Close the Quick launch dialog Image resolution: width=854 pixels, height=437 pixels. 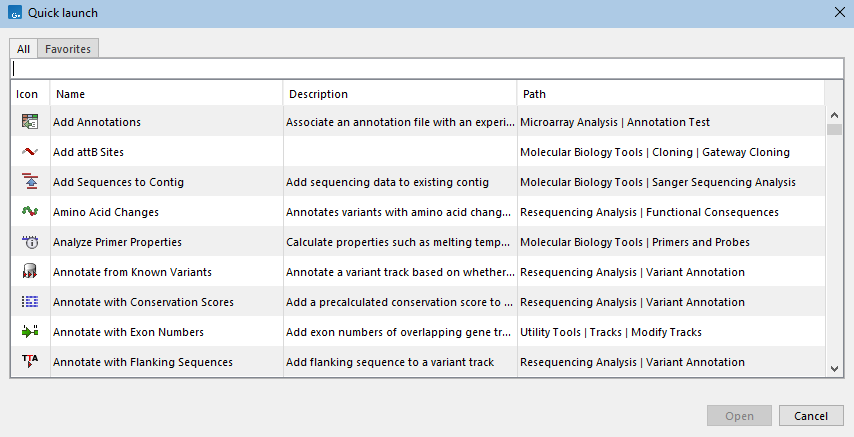click(x=838, y=12)
